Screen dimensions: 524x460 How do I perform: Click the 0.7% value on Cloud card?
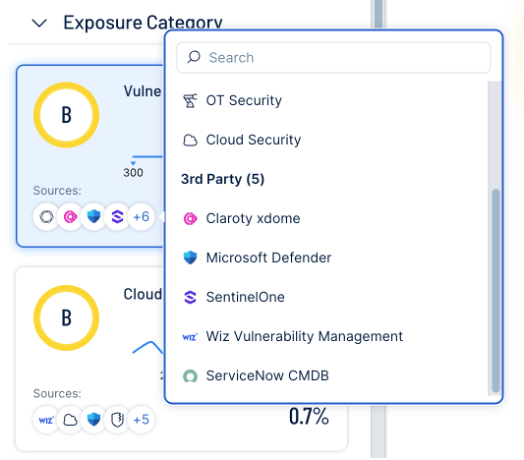tap(309, 417)
